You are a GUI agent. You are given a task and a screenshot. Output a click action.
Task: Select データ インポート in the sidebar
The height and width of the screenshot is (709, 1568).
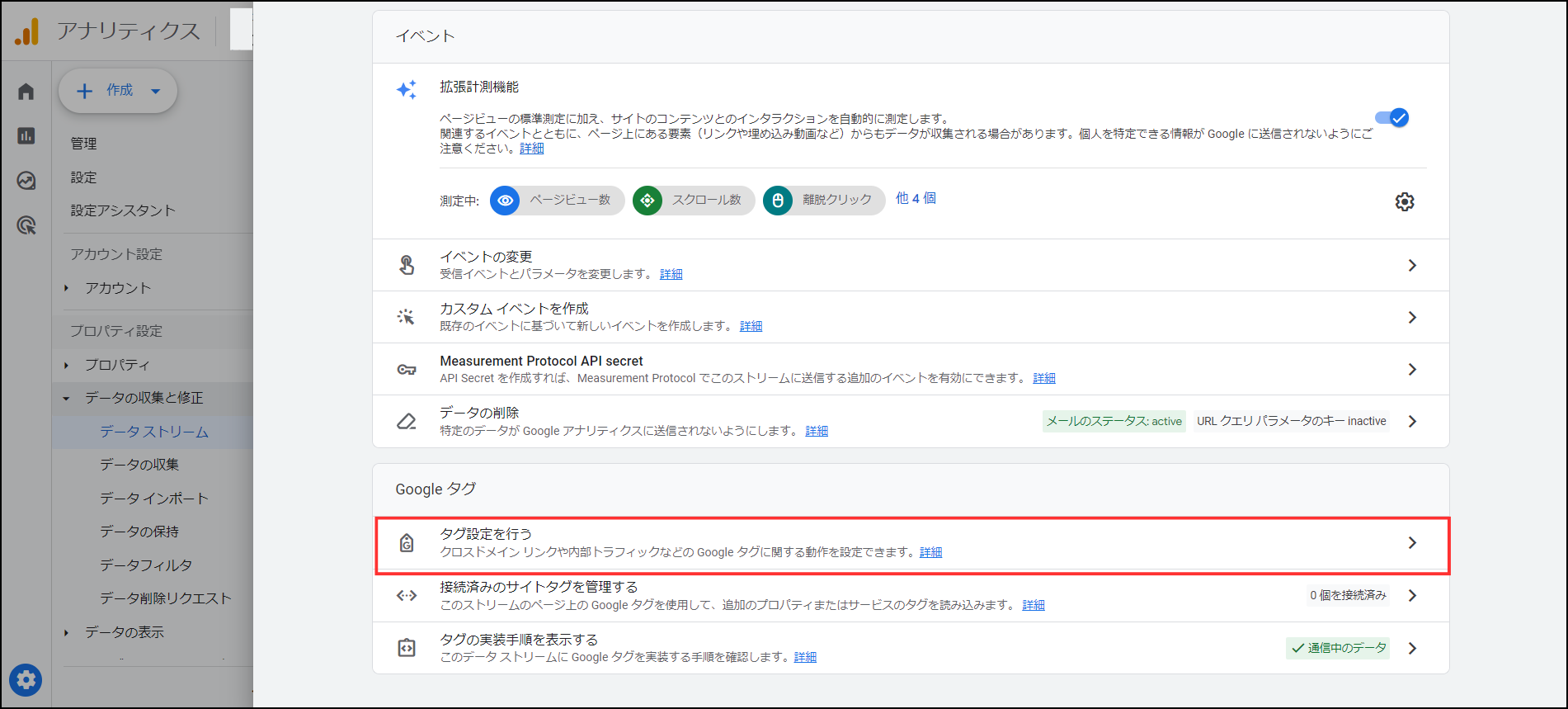(x=154, y=499)
